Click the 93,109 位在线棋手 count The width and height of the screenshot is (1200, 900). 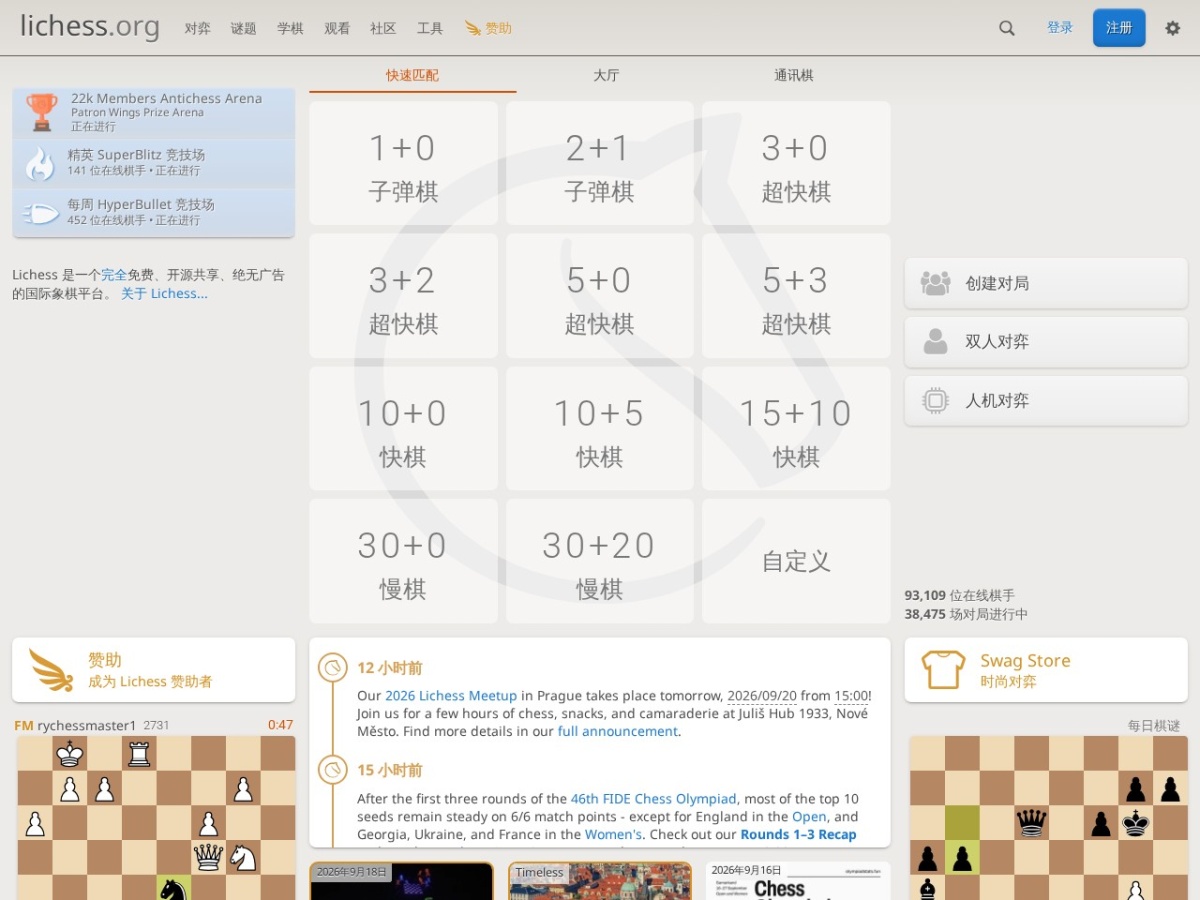[x=960, y=595]
